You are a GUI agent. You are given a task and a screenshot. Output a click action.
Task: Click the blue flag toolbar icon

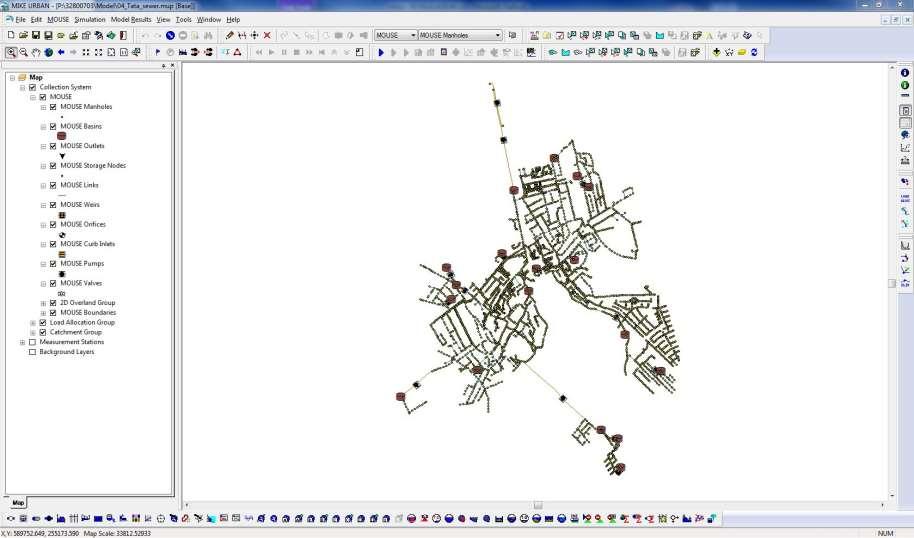click(157, 52)
